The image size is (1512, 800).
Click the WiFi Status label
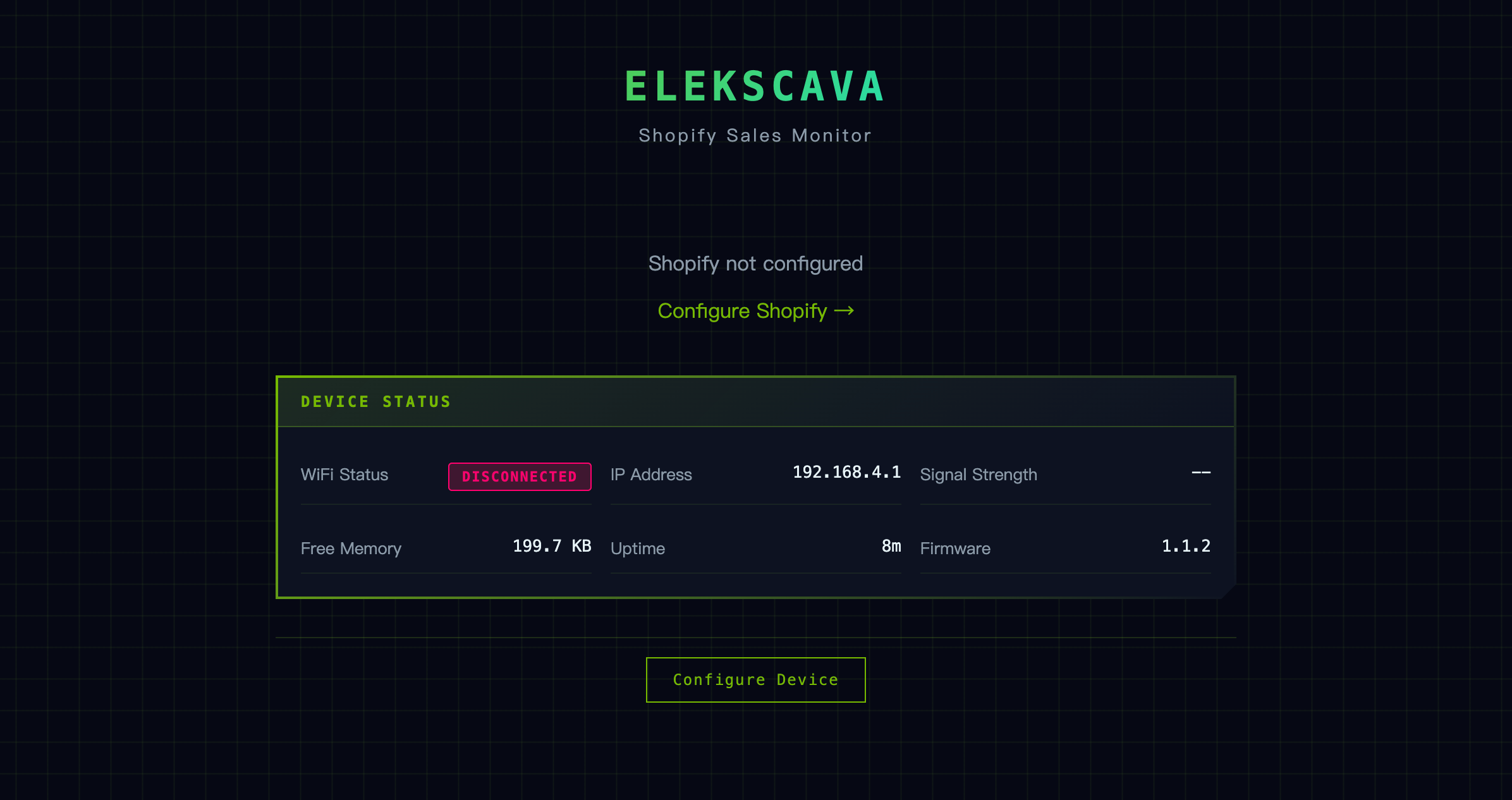click(344, 475)
